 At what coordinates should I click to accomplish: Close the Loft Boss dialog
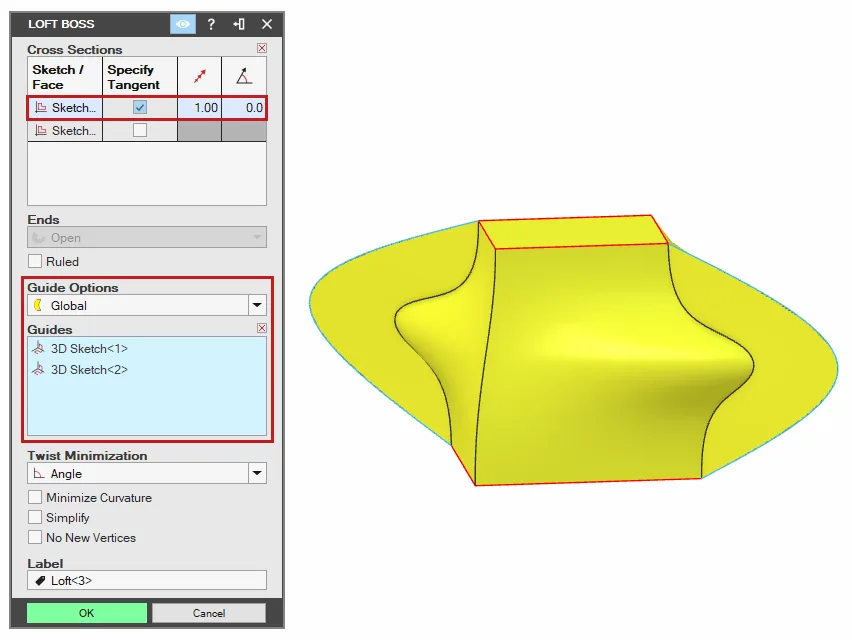[267, 24]
